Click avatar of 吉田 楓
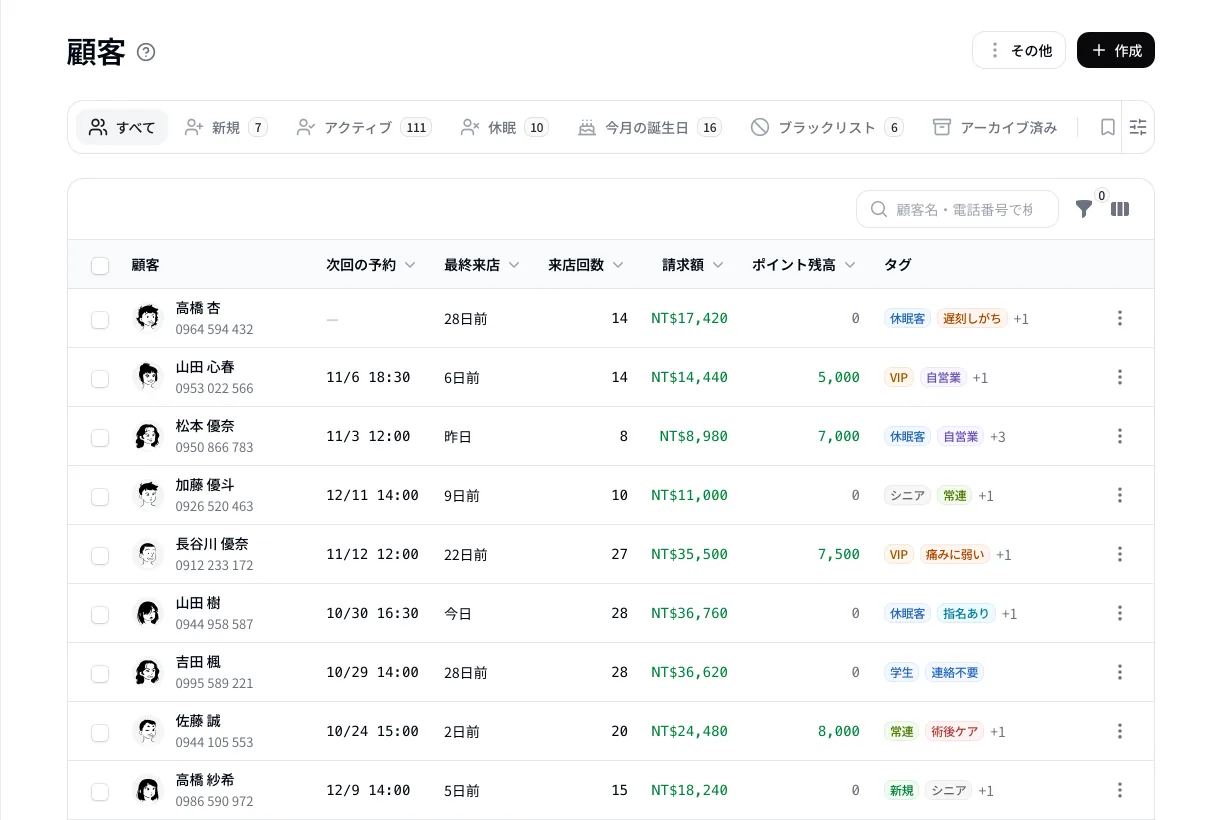 (148, 672)
